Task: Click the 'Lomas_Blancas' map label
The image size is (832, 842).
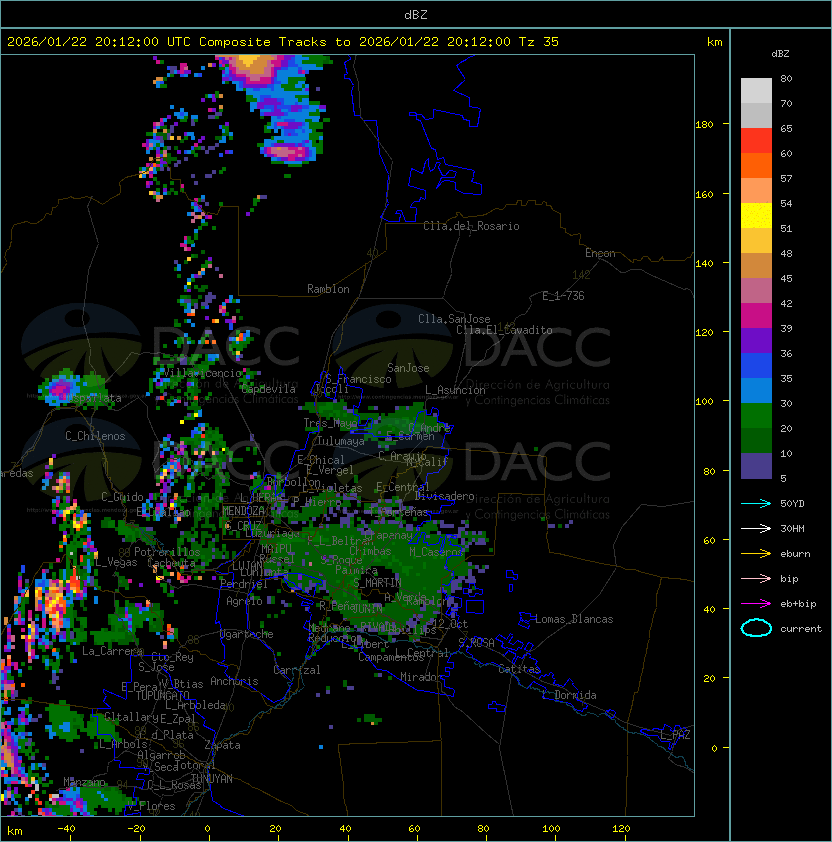Action: pyautogui.click(x=574, y=619)
